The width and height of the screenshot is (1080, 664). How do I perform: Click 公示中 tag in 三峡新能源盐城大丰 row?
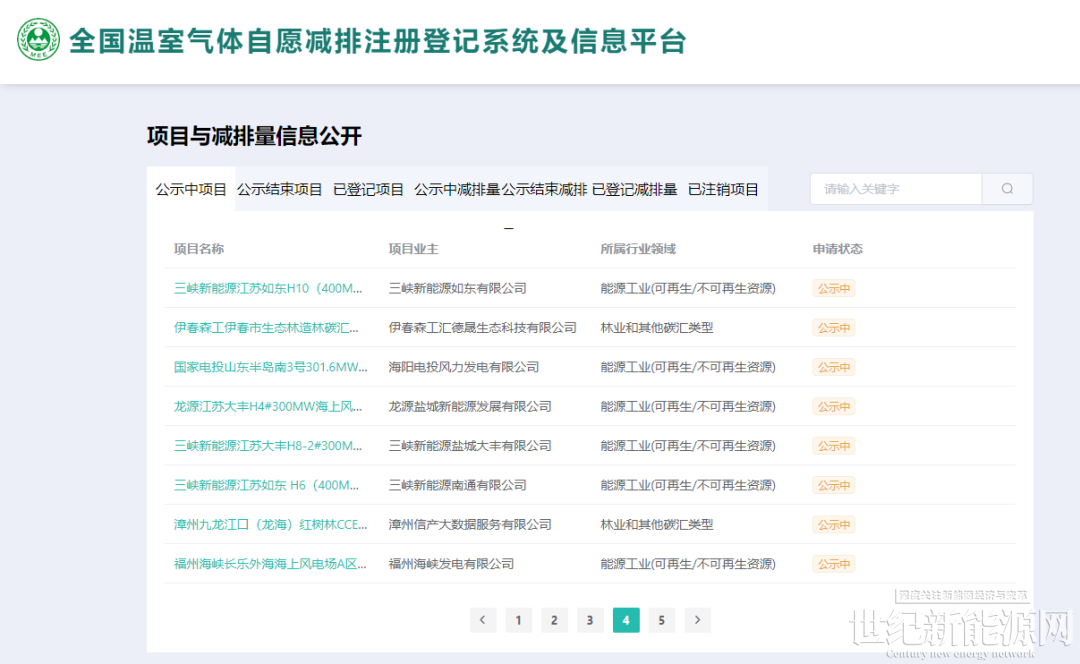click(x=834, y=446)
